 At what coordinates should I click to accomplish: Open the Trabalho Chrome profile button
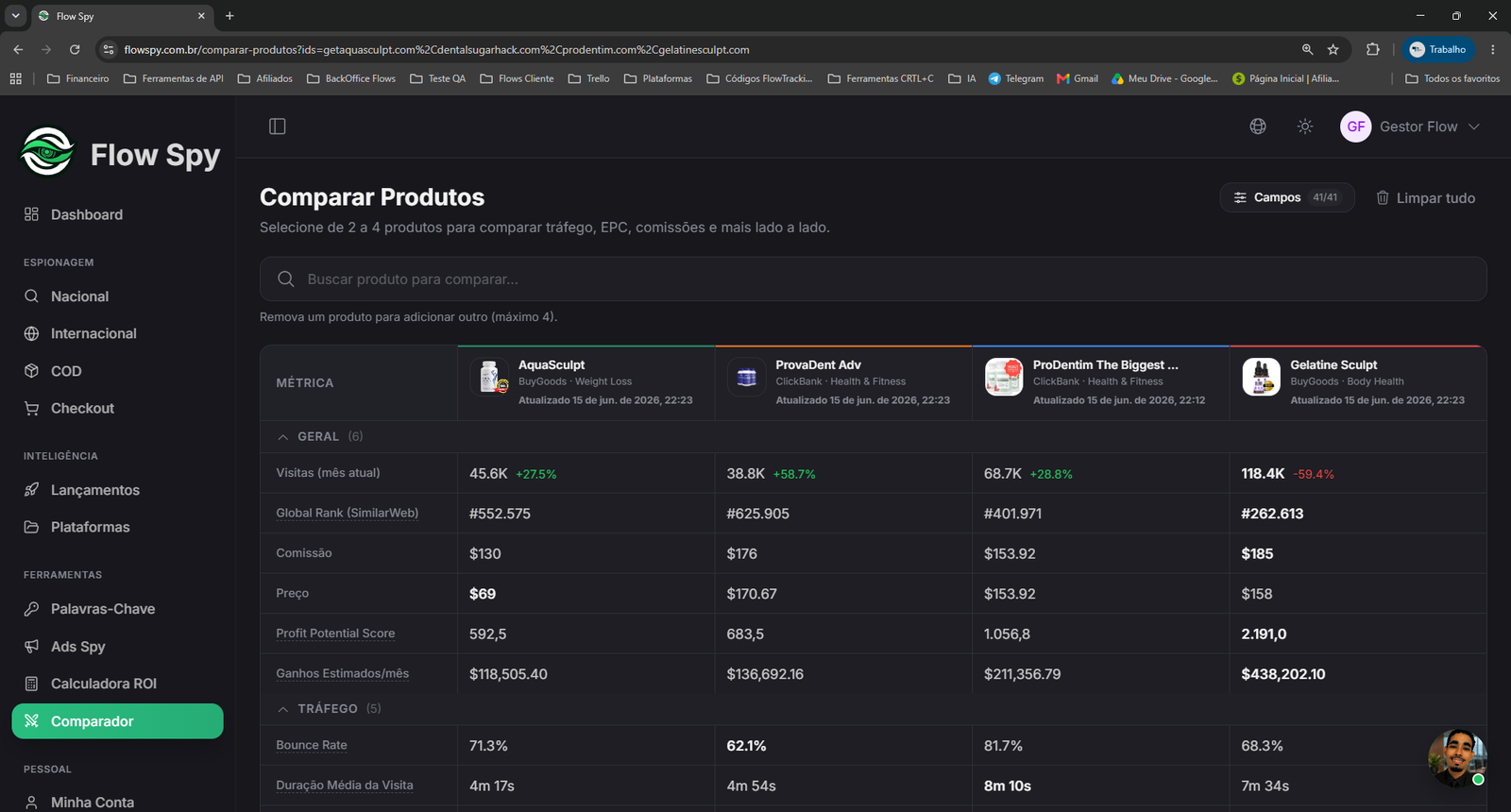click(x=1438, y=49)
